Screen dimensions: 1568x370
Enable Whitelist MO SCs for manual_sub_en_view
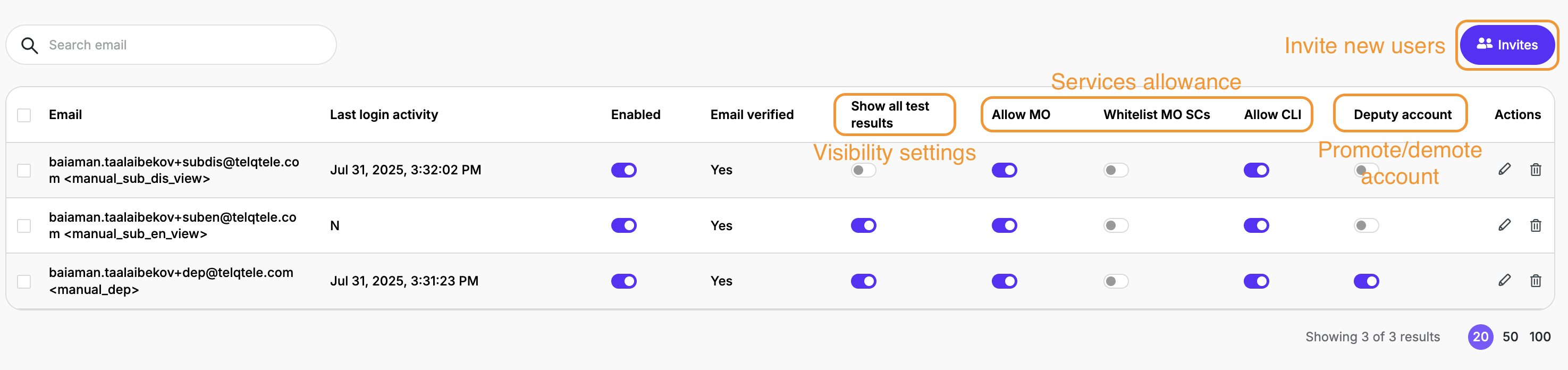(1115, 226)
